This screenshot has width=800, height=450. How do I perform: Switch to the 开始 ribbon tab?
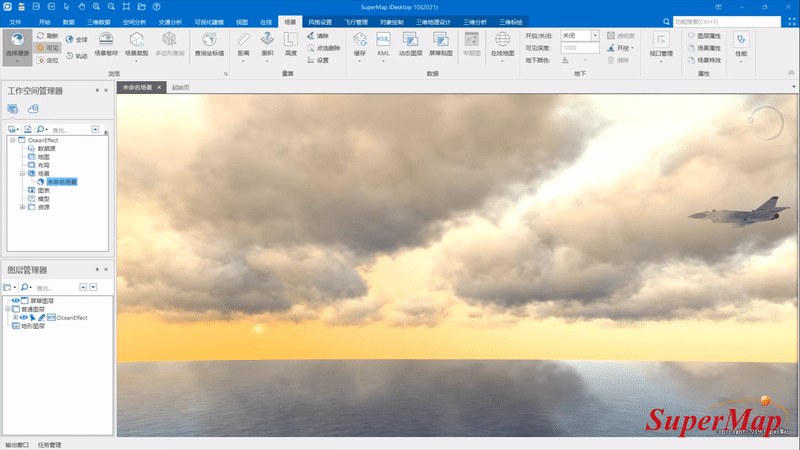44,22
